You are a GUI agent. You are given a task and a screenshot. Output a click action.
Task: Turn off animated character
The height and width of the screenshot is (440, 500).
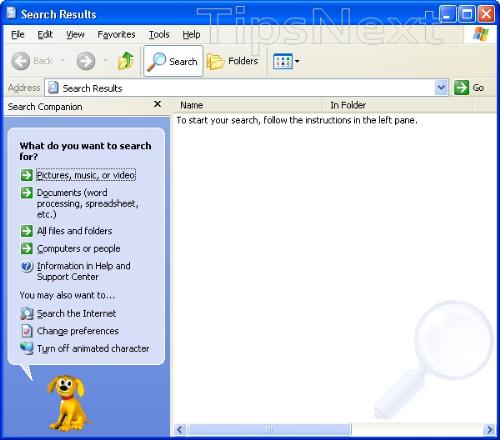(93, 348)
